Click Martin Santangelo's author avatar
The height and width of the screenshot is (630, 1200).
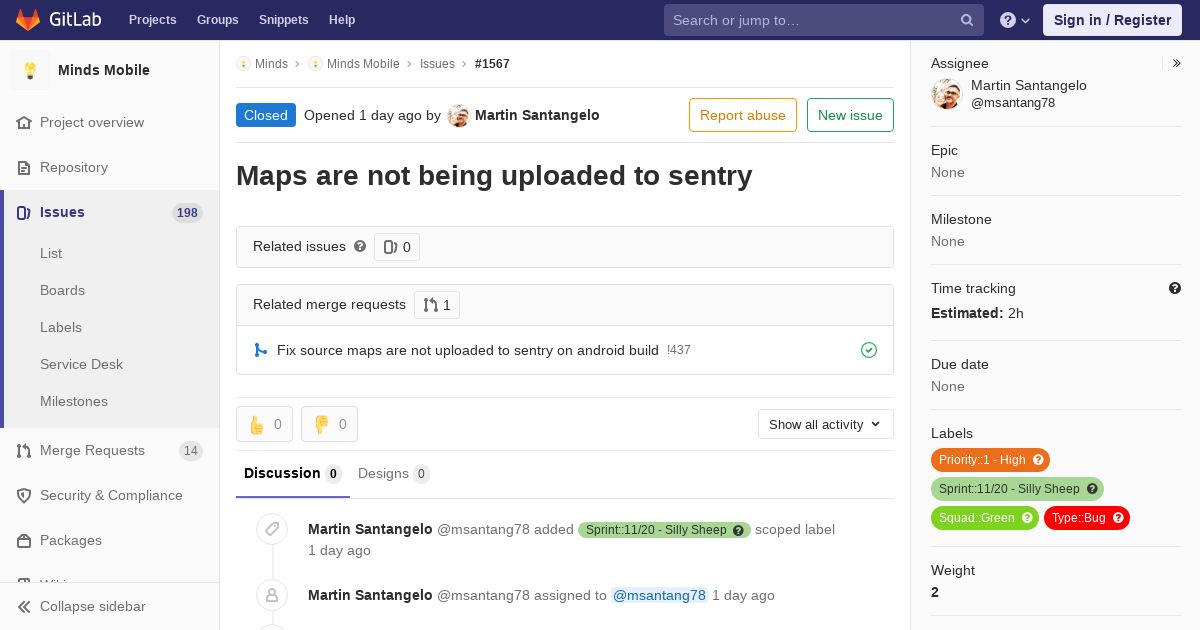[459, 116]
